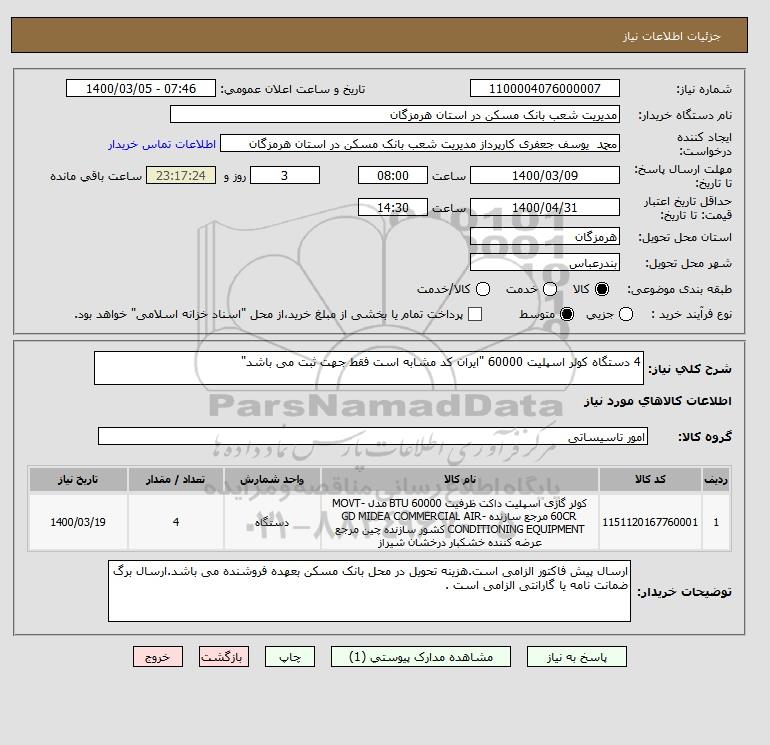Click the unit cell دستگاه
The image size is (770, 745).
click(272, 522)
